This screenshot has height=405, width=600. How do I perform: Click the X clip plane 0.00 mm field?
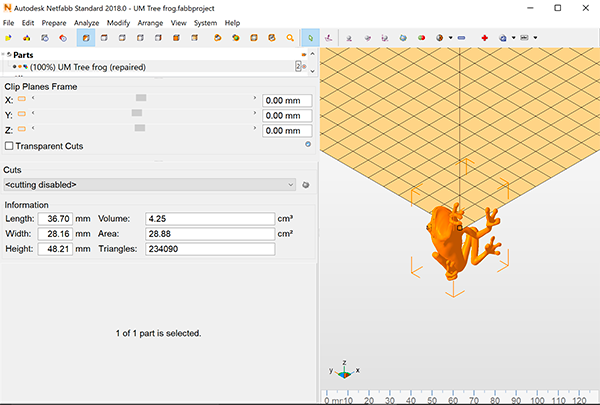pos(287,101)
